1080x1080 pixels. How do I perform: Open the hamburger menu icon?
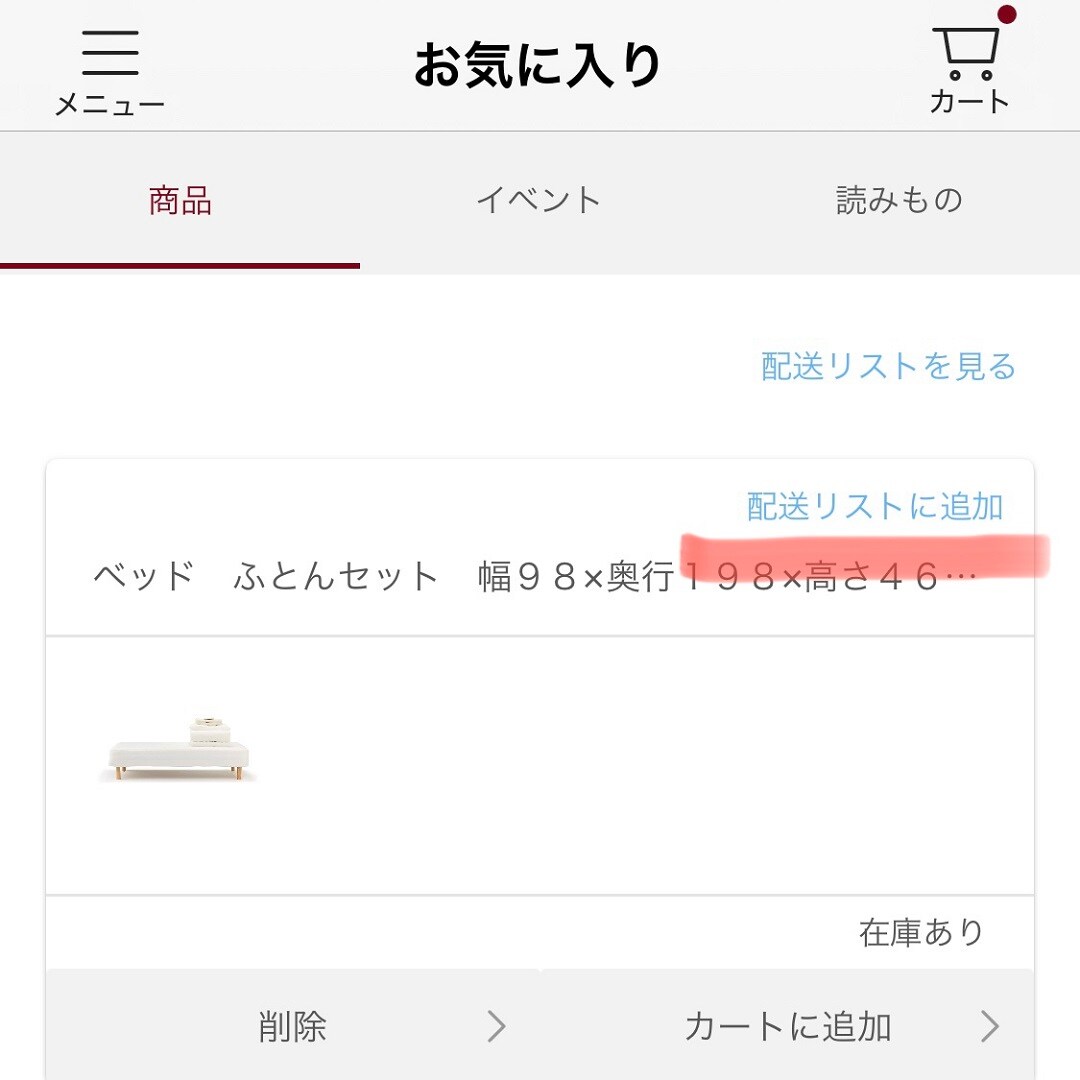110,52
